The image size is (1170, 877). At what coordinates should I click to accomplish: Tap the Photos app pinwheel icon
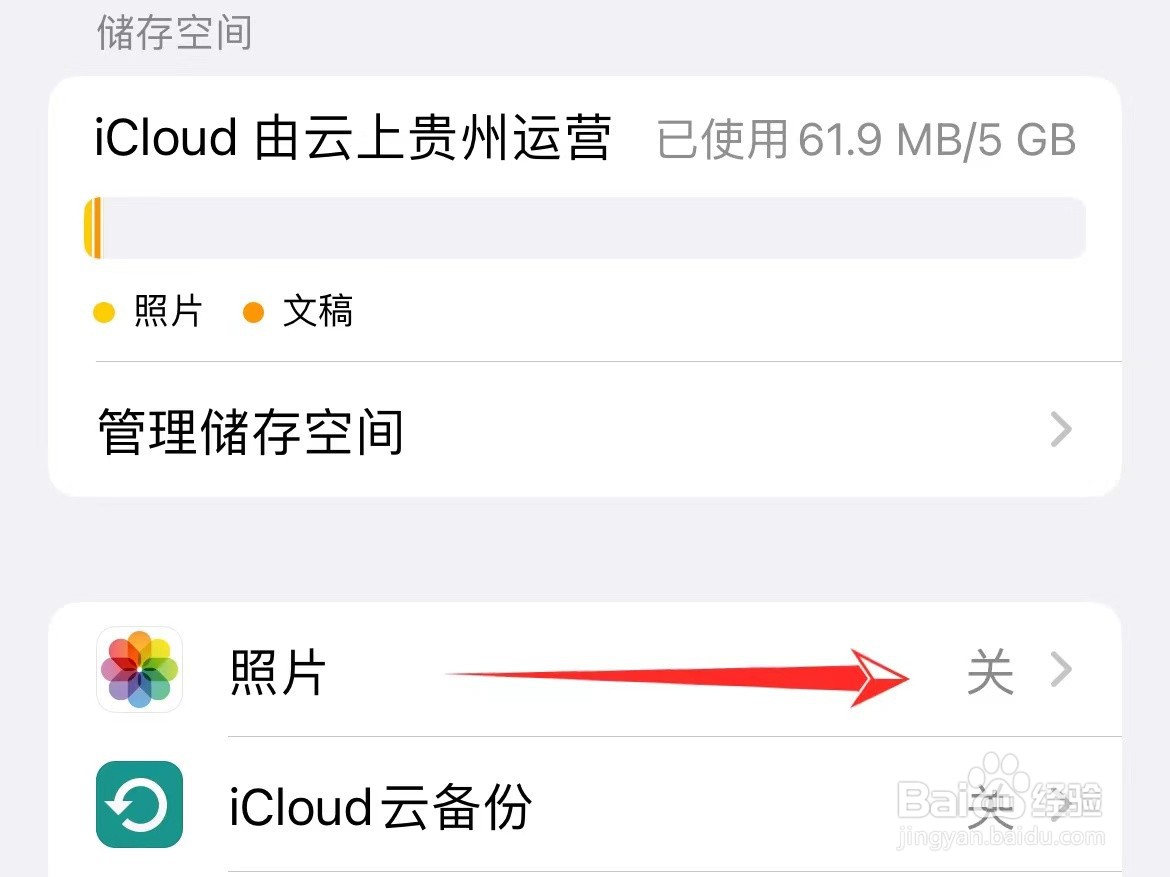pyautogui.click(x=140, y=669)
